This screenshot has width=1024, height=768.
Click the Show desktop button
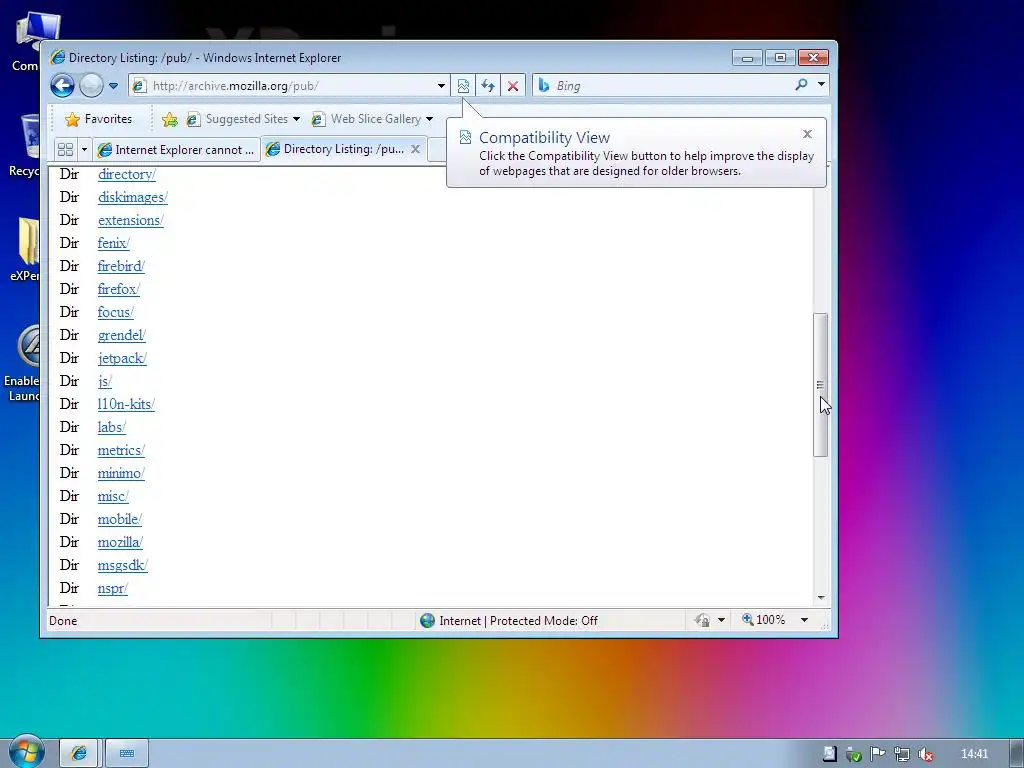(x=1016, y=754)
